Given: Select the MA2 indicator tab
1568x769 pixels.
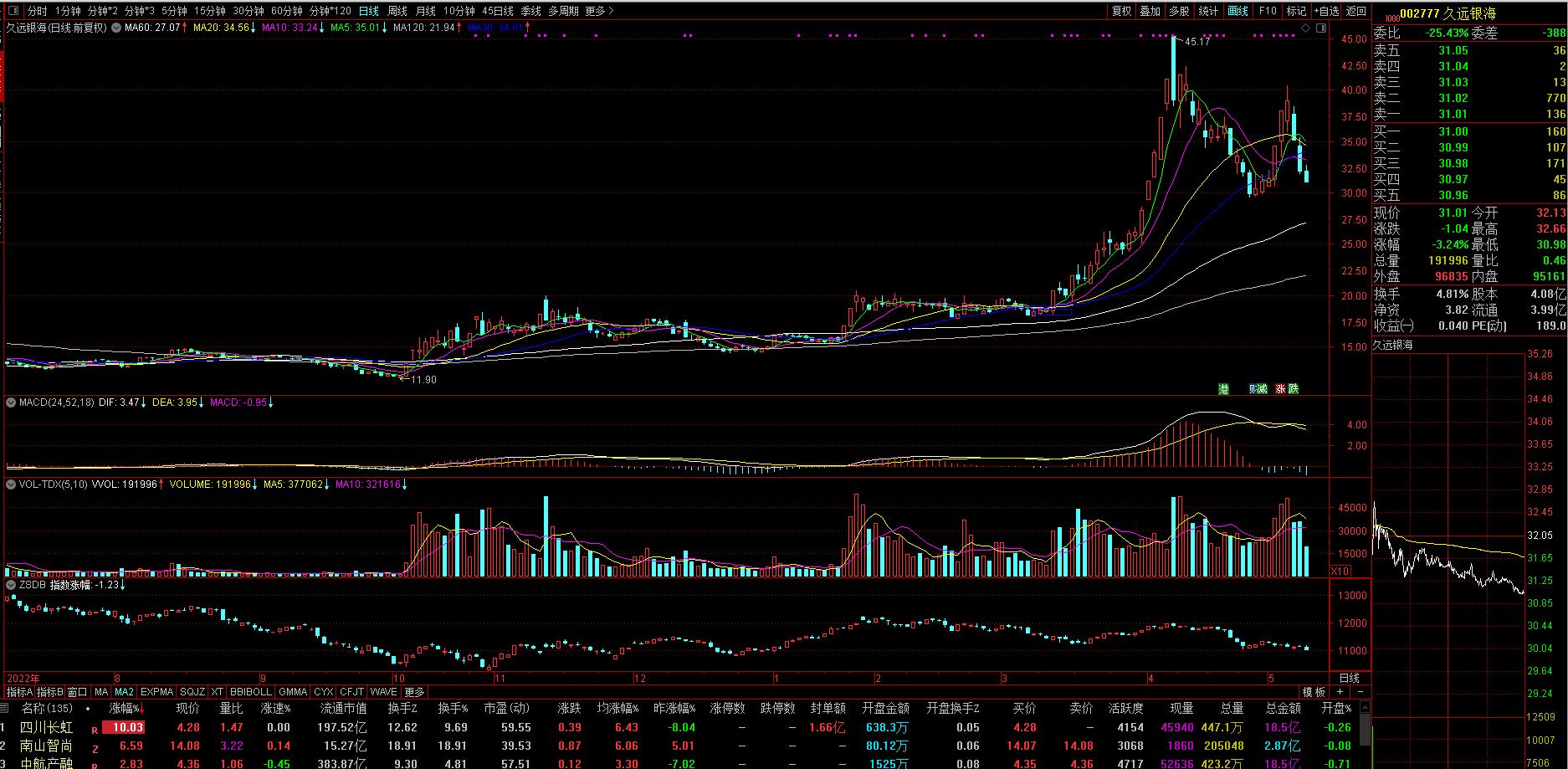Looking at the screenshot, I should (124, 692).
